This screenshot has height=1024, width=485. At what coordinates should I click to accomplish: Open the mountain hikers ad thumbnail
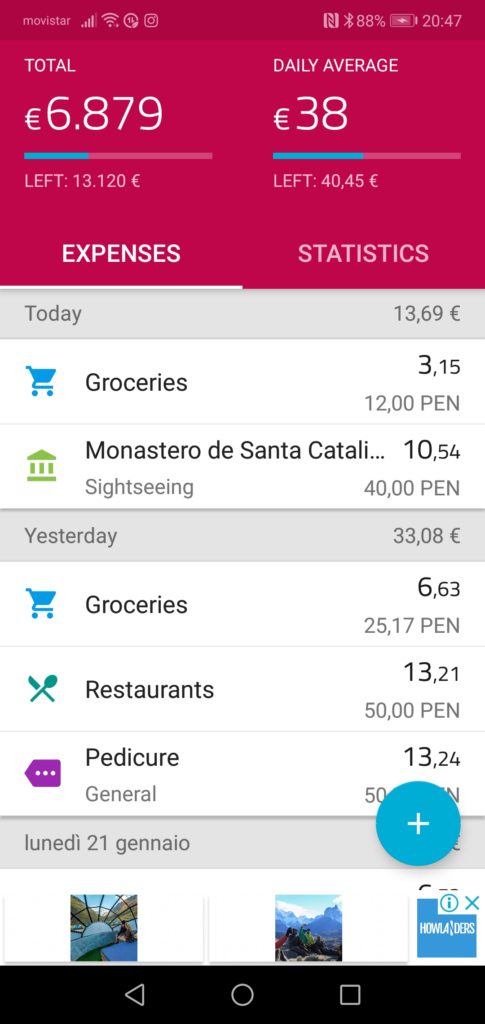(309, 928)
